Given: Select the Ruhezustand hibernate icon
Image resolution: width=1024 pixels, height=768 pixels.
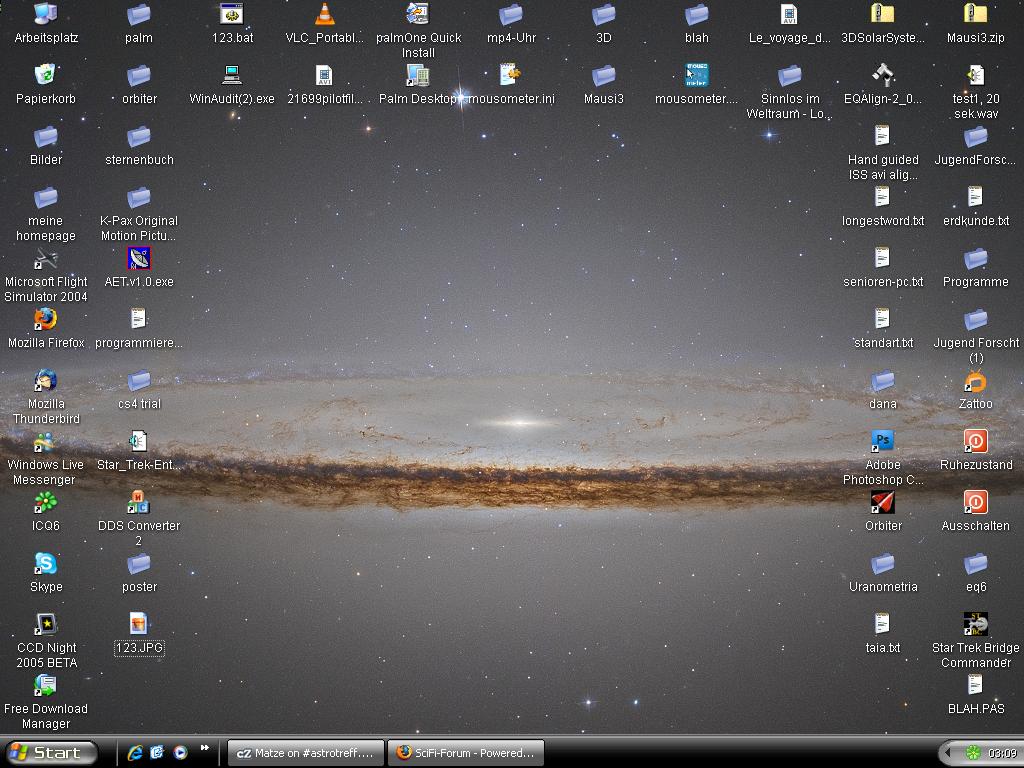Looking at the screenshot, I should click(x=975, y=442).
